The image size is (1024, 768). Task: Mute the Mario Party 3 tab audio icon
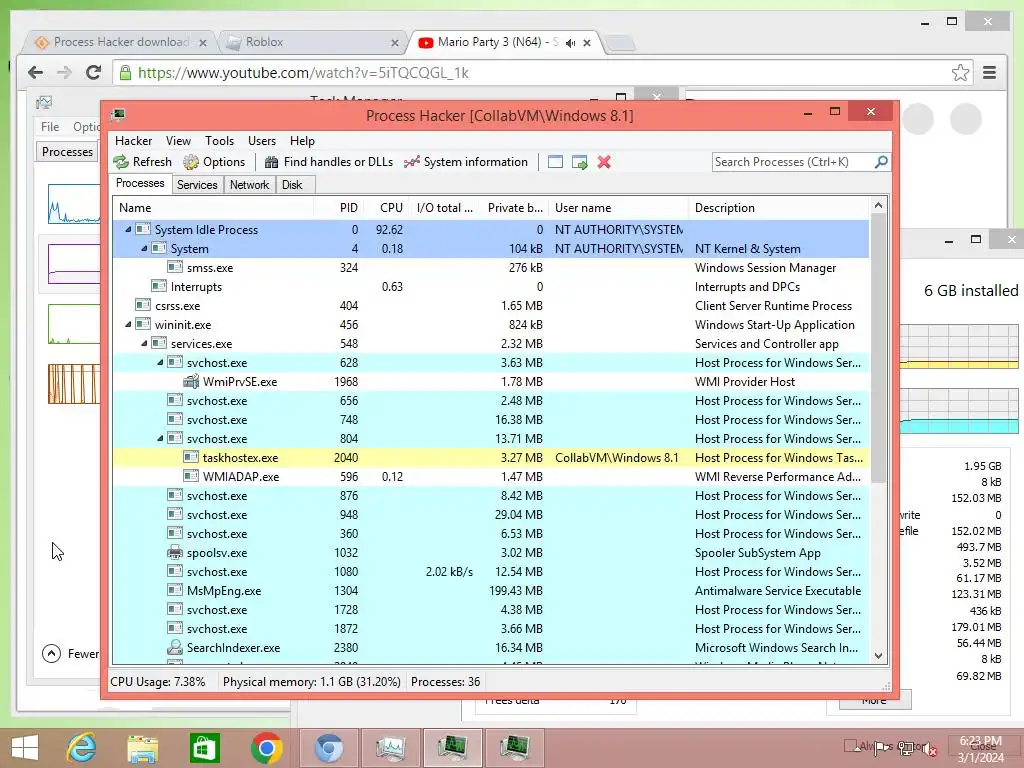tap(571, 42)
